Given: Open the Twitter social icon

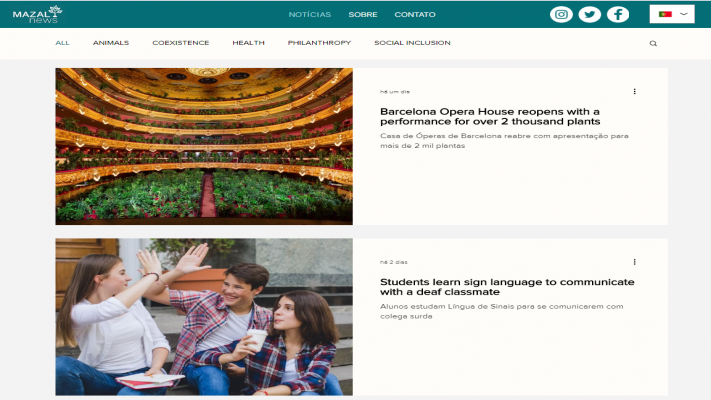Looking at the screenshot, I should coord(590,14).
